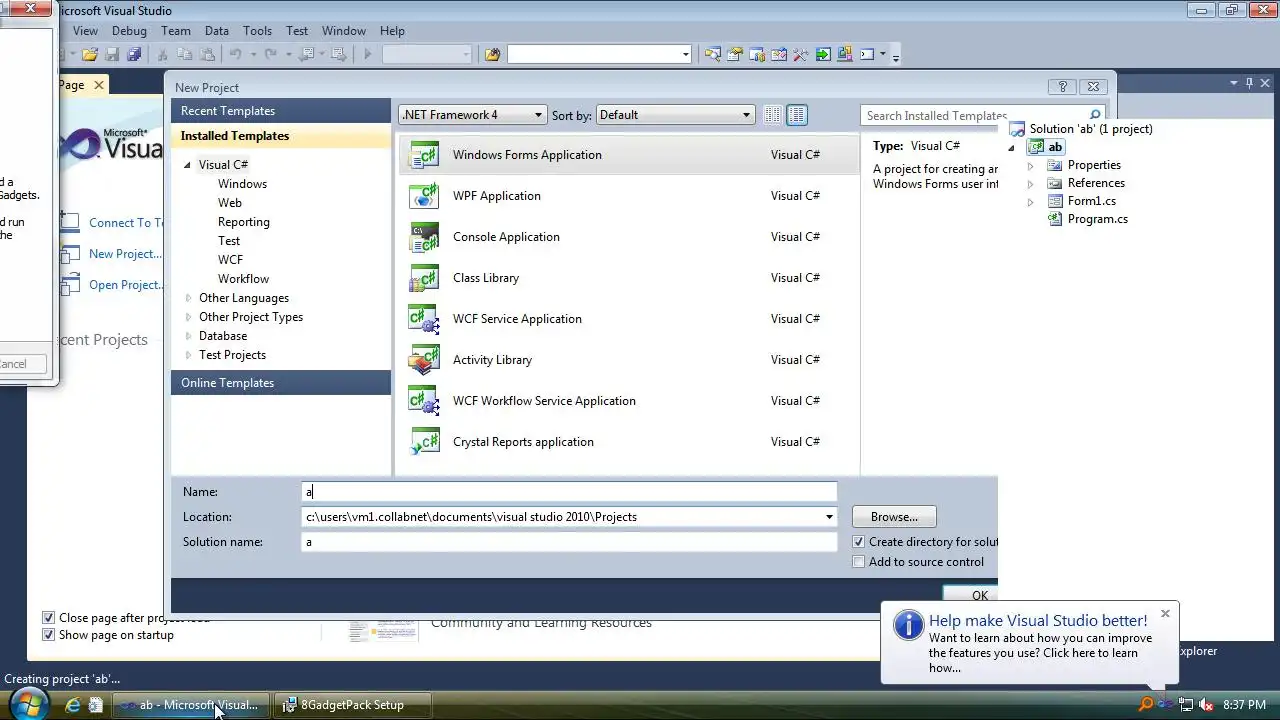1280x720 pixels.
Task: Switch to the Online Templates section
Action: [x=281, y=383]
